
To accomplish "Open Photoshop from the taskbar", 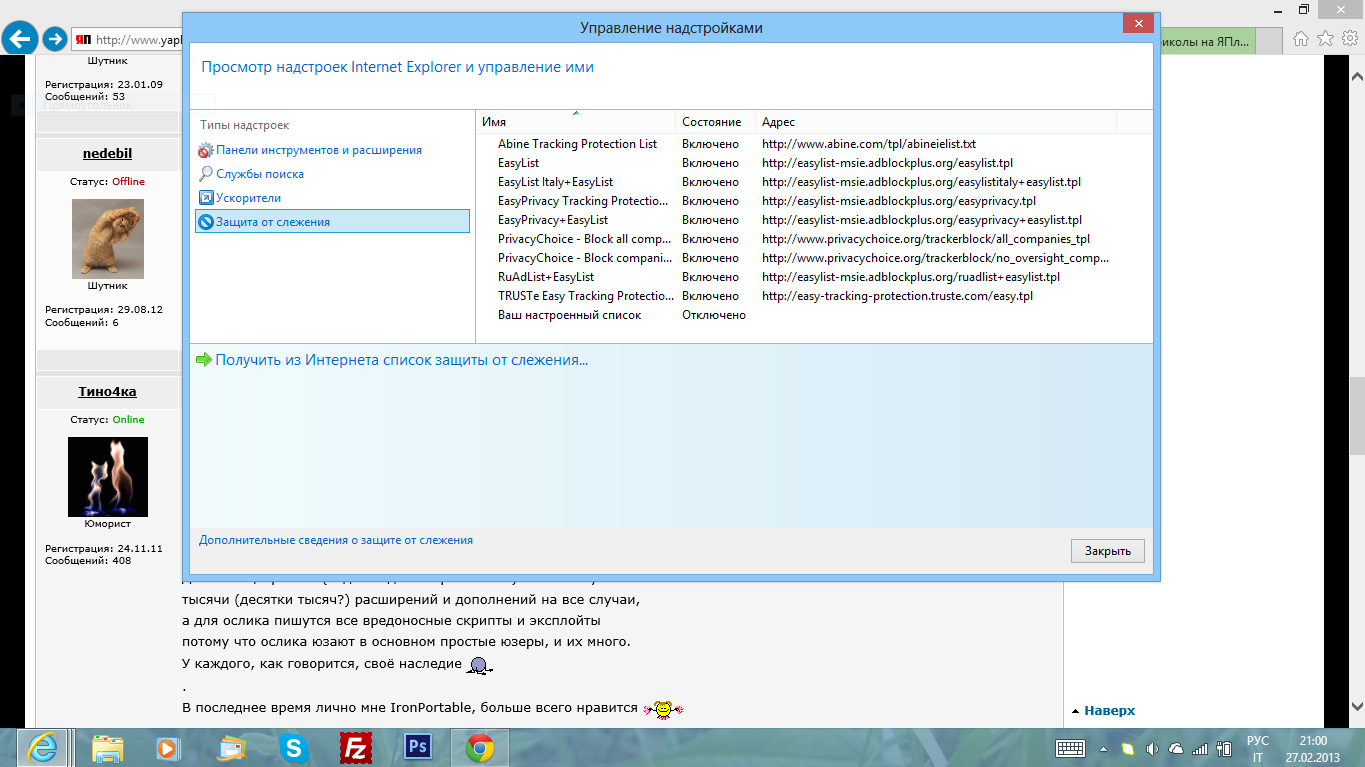I will [417, 747].
